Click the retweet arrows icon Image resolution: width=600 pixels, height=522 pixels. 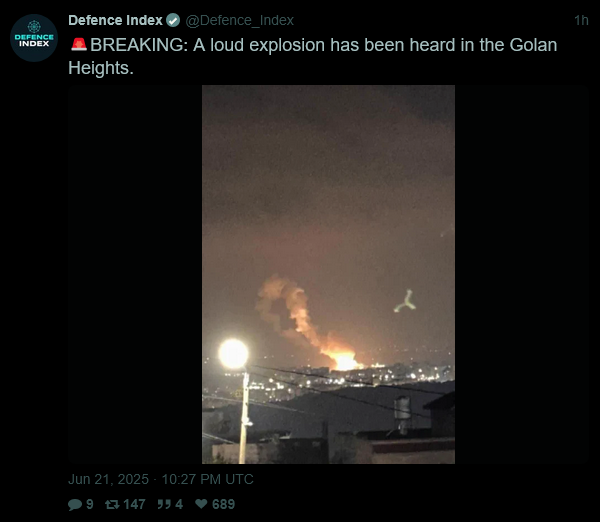point(112,504)
